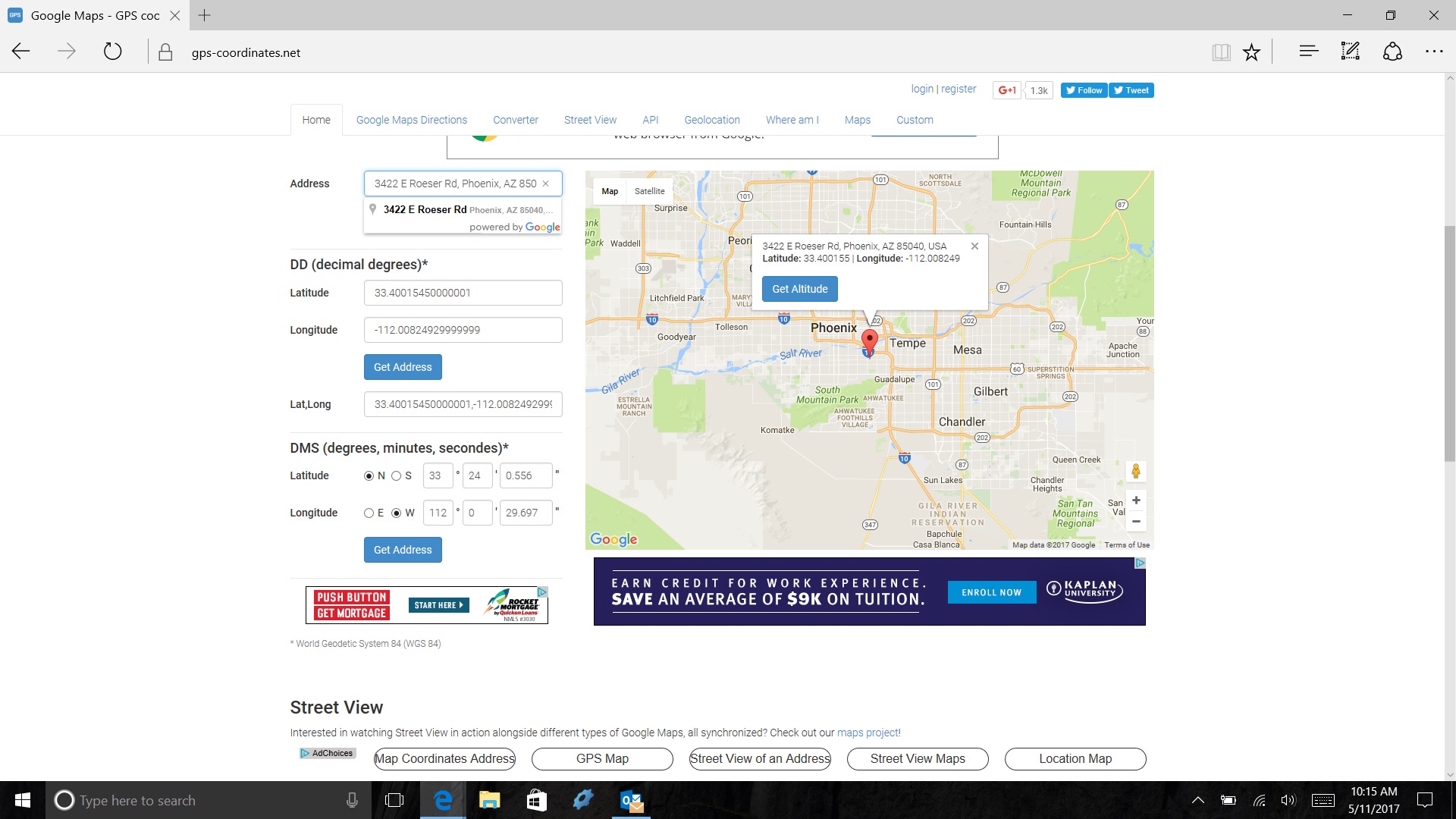
Task: Click the decimal Longitude input field
Action: click(x=463, y=330)
